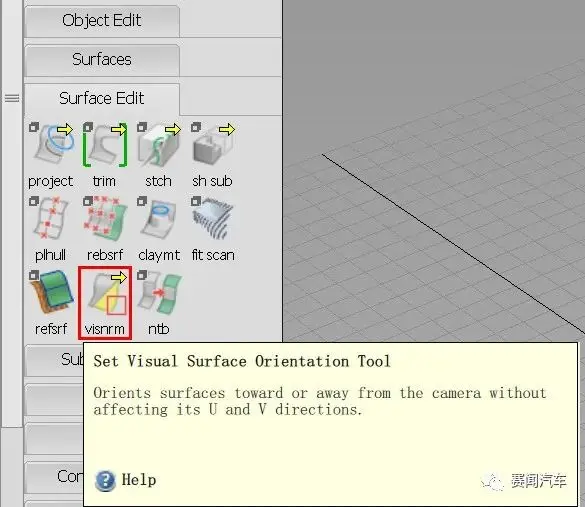Expand stch tool flyout yellow arrow
The height and width of the screenshot is (507, 585).
[x=173, y=129]
